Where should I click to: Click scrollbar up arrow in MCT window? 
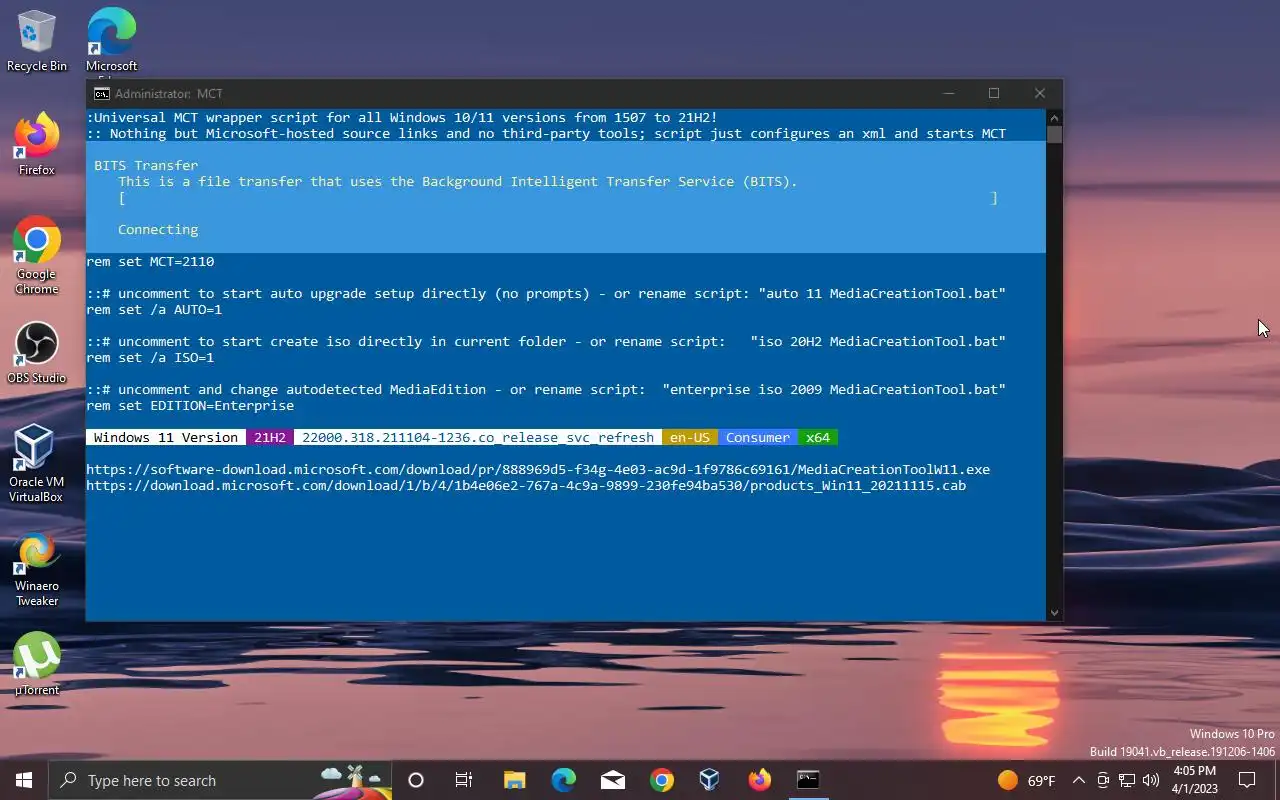(1054, 116)
